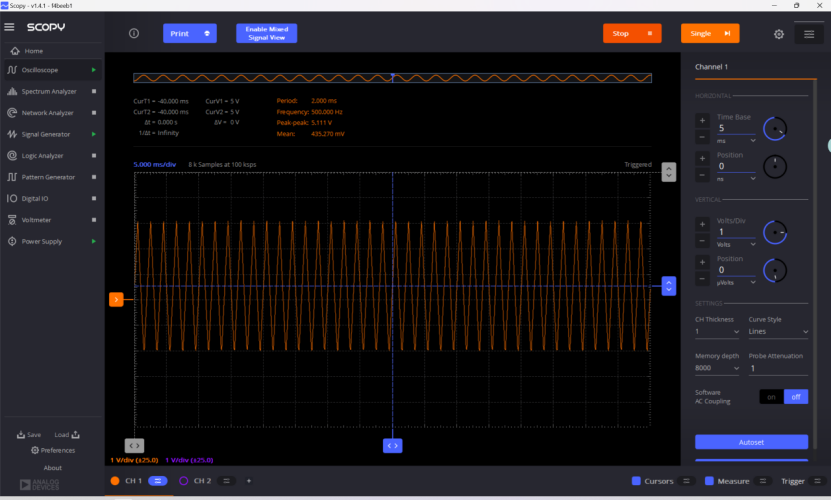Toggle Logic Analyzer run square
This screenshot has width=831, height=500.
[94, 156]
